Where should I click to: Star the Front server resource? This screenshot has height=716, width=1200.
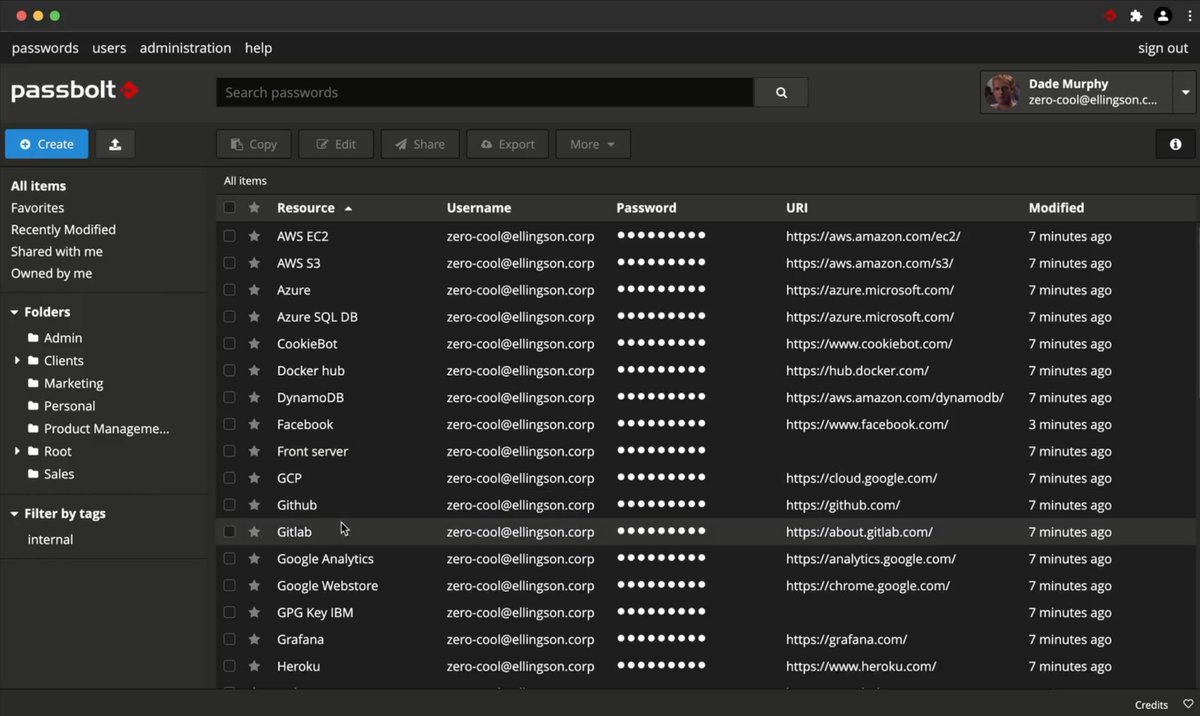point(254,452)
